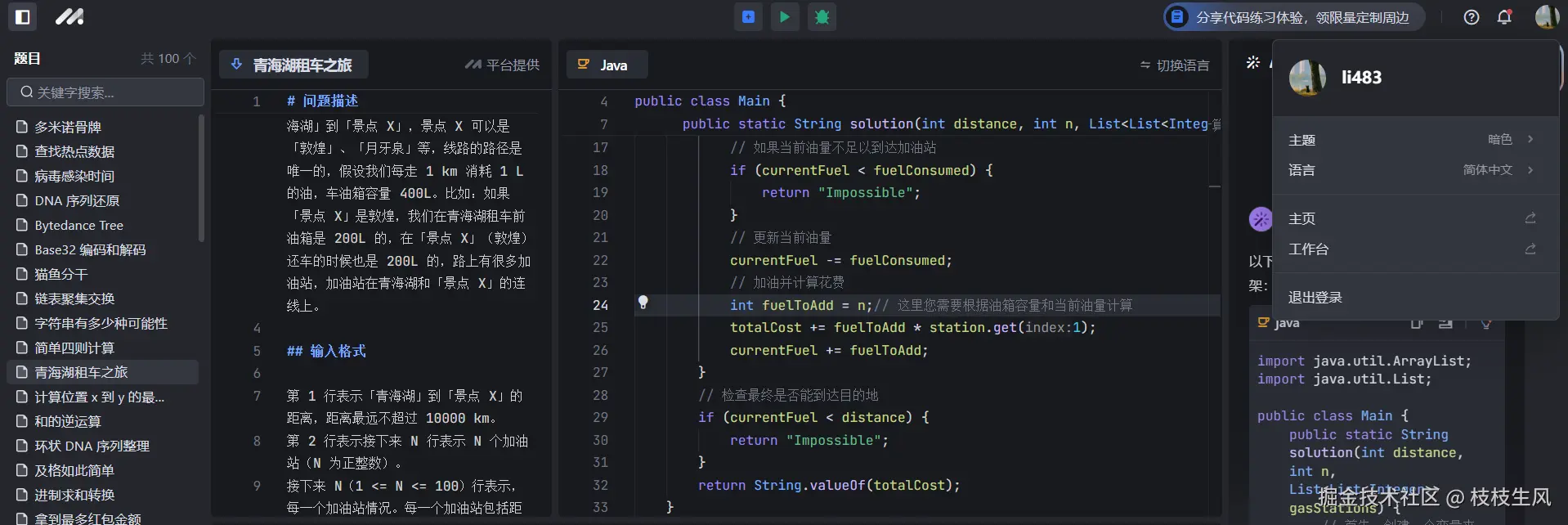Open the help question mark icon
Screen dimensions: 1568x525
[x=1471, y=17]
